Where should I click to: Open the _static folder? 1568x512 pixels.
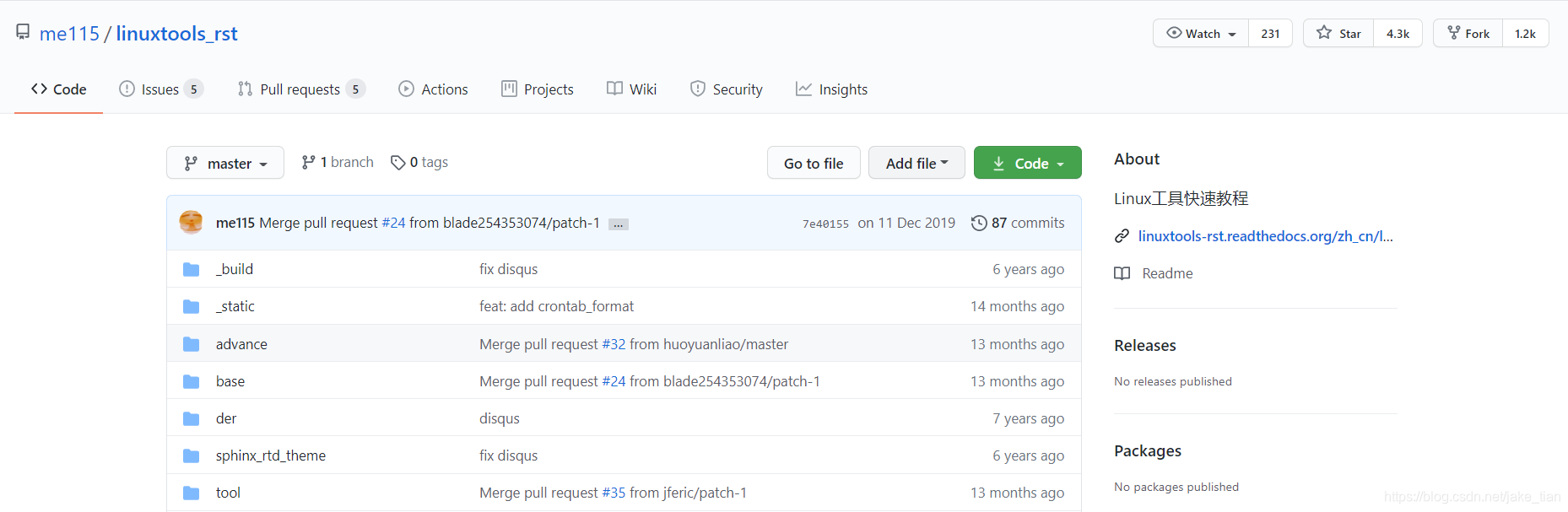235,306
